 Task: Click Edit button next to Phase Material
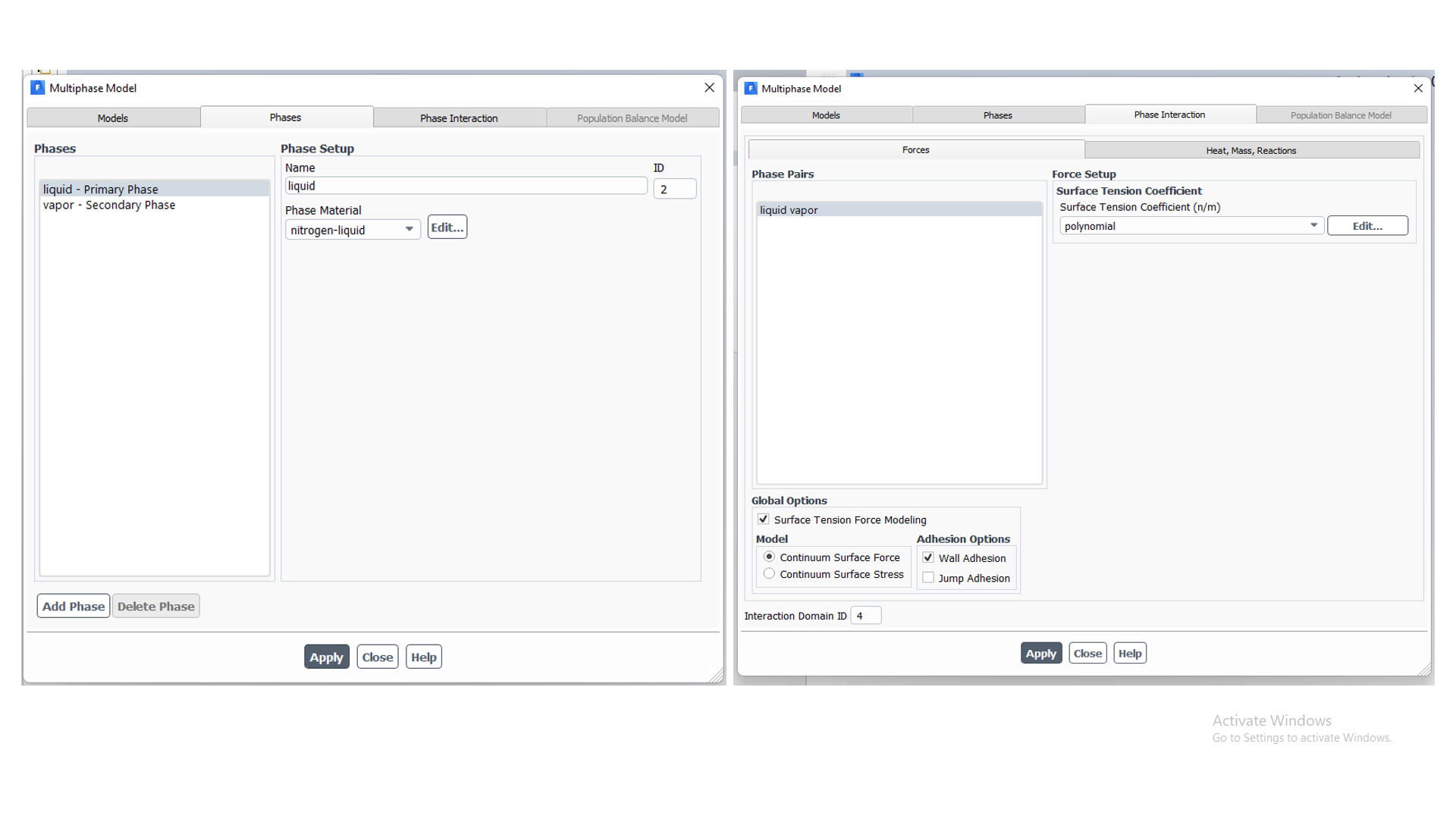447,227
